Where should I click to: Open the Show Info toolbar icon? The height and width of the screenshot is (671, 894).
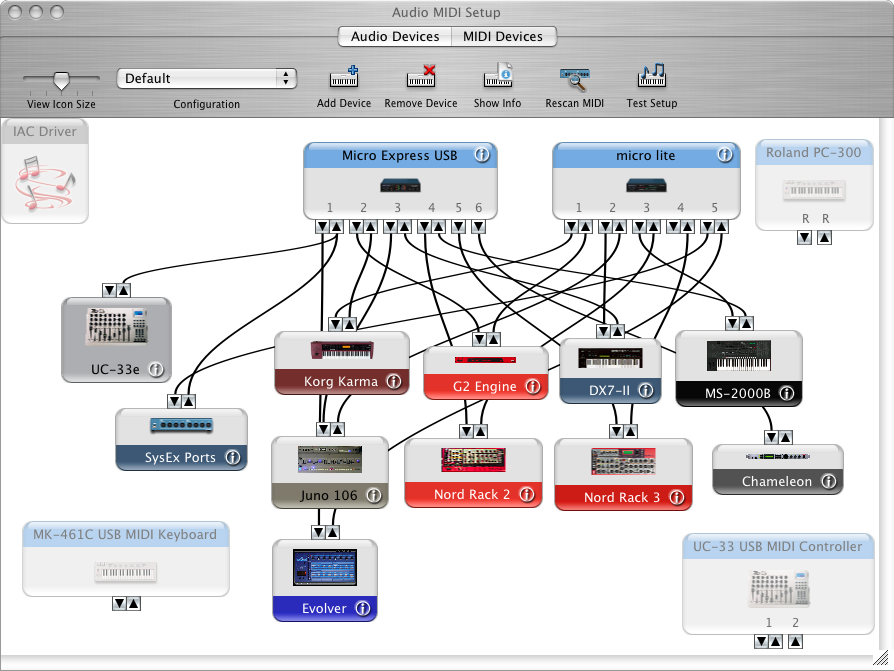[x=498, y=76]
